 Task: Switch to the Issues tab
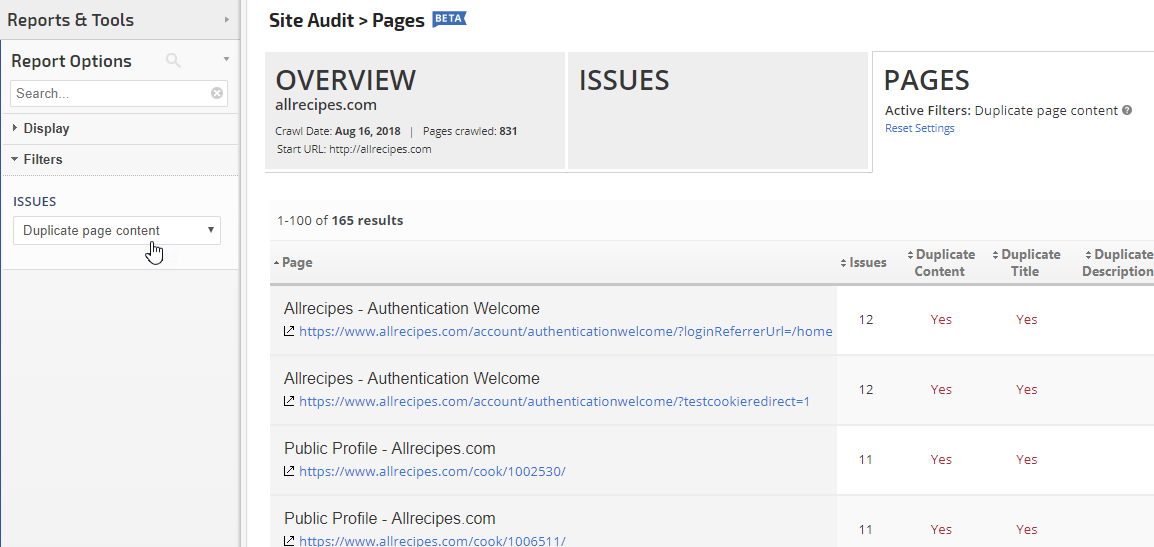(x=717, y=110)
